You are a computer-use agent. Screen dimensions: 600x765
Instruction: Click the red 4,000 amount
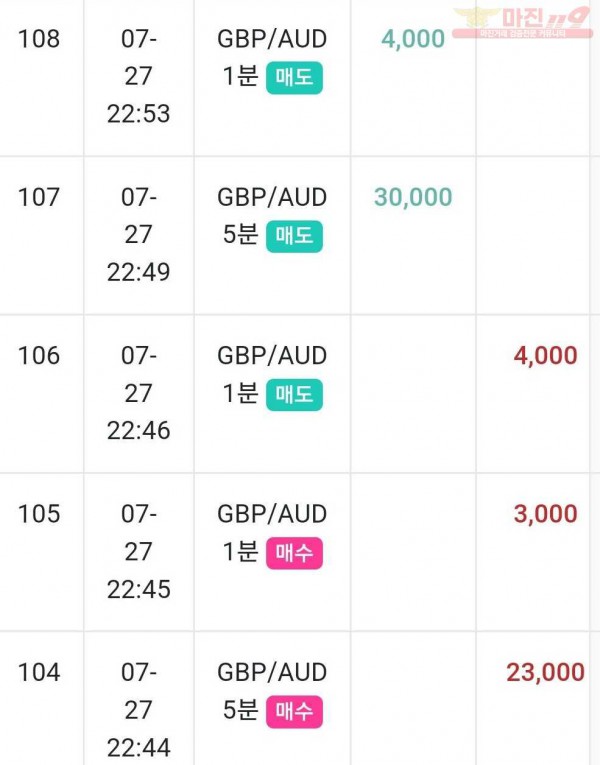(545, 356)
